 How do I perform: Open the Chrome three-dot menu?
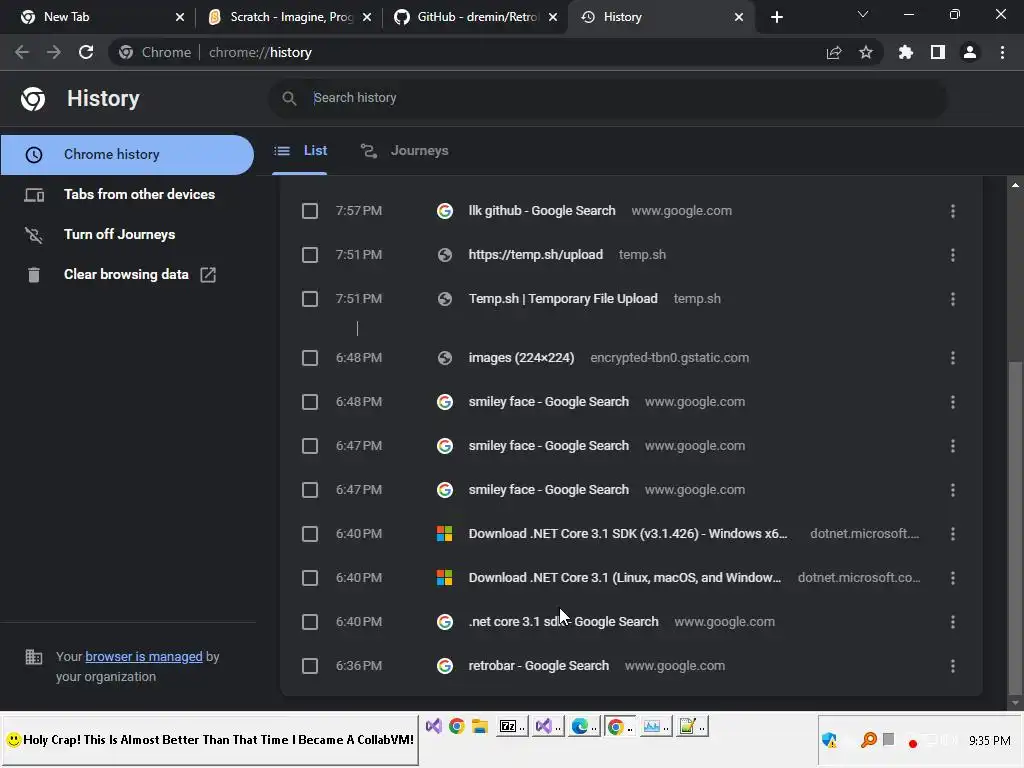pos(1002,52)
